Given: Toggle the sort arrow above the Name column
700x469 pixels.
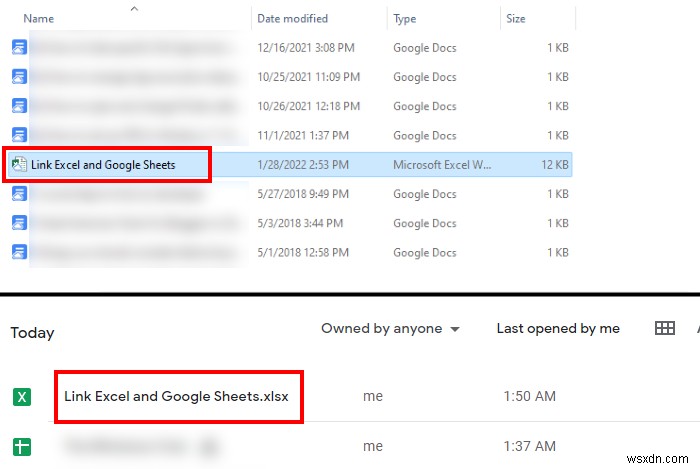Looking at the screenshot, I should (x=134, y=8).
